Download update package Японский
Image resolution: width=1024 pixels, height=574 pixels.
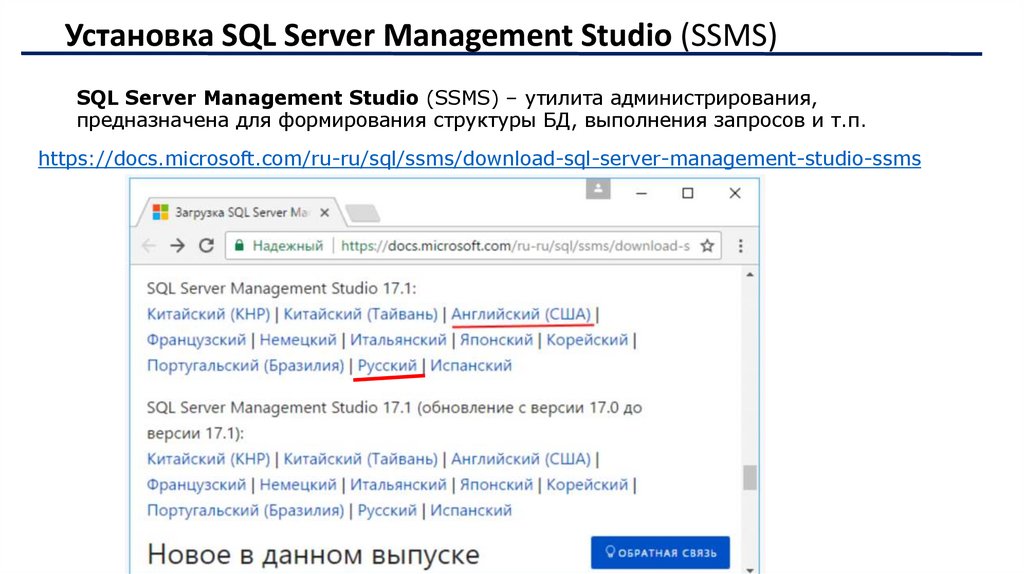tap(496, 485)
